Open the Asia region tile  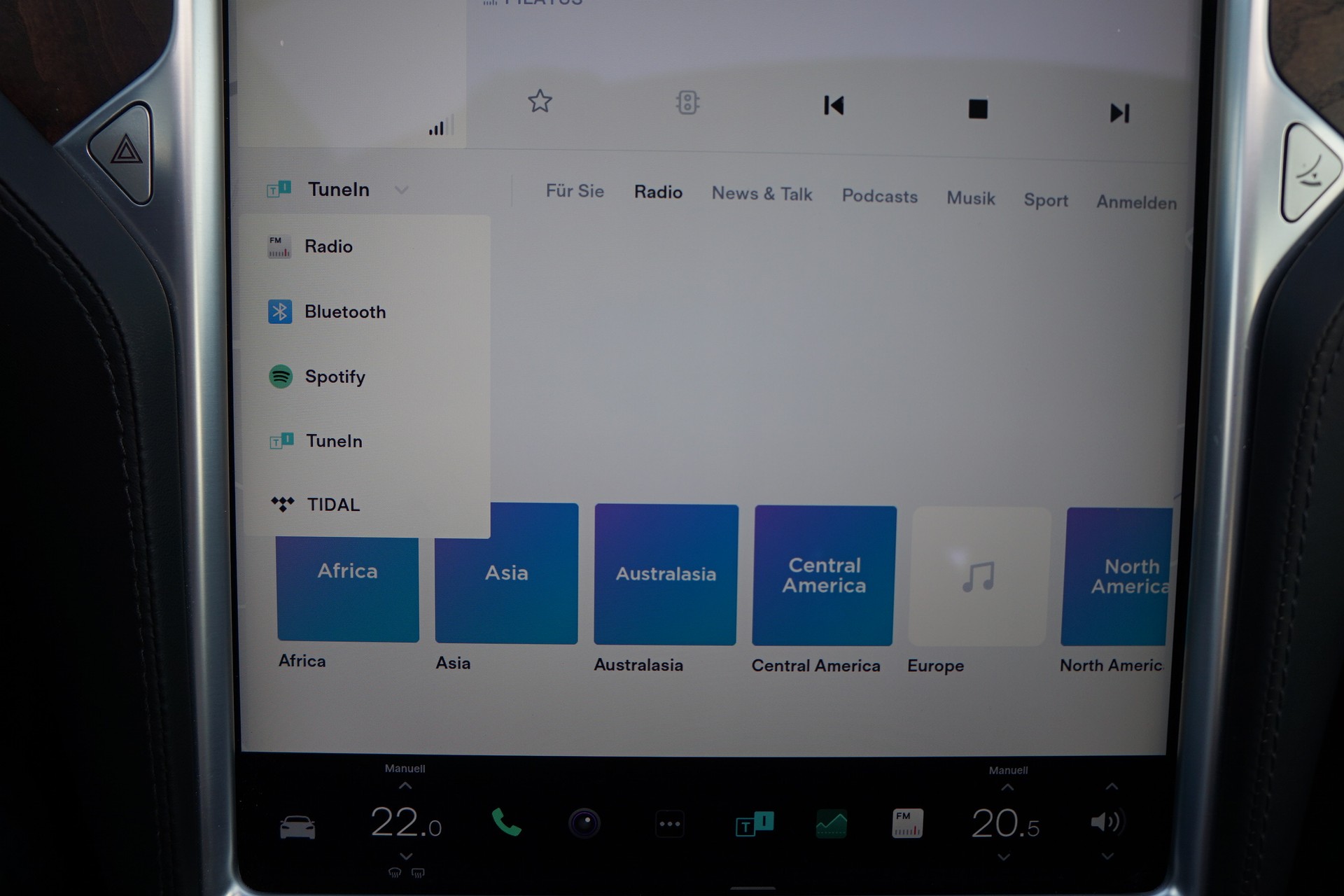[507, 573]
